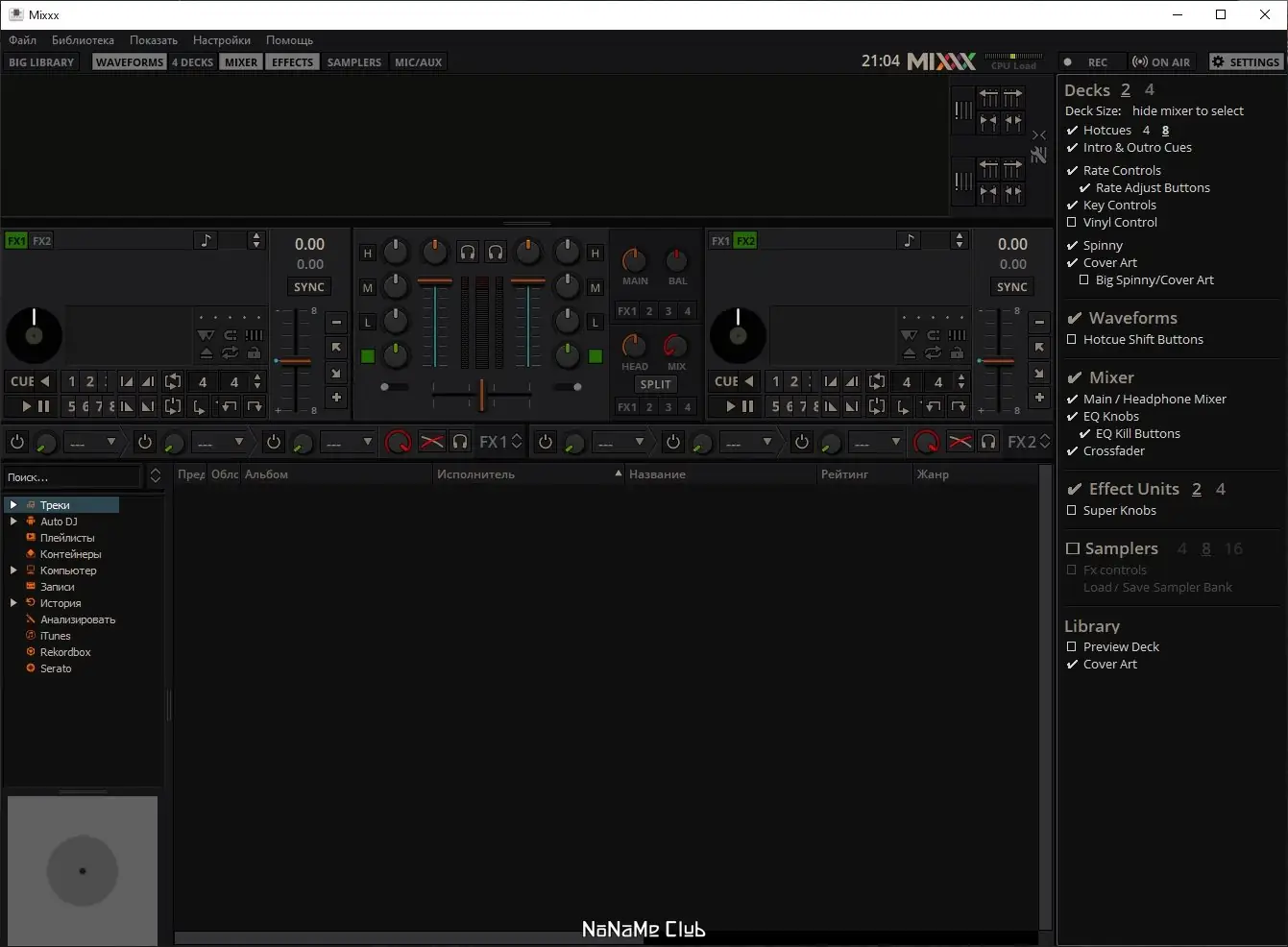Toggle FX1 unit headphone icon

460,442
